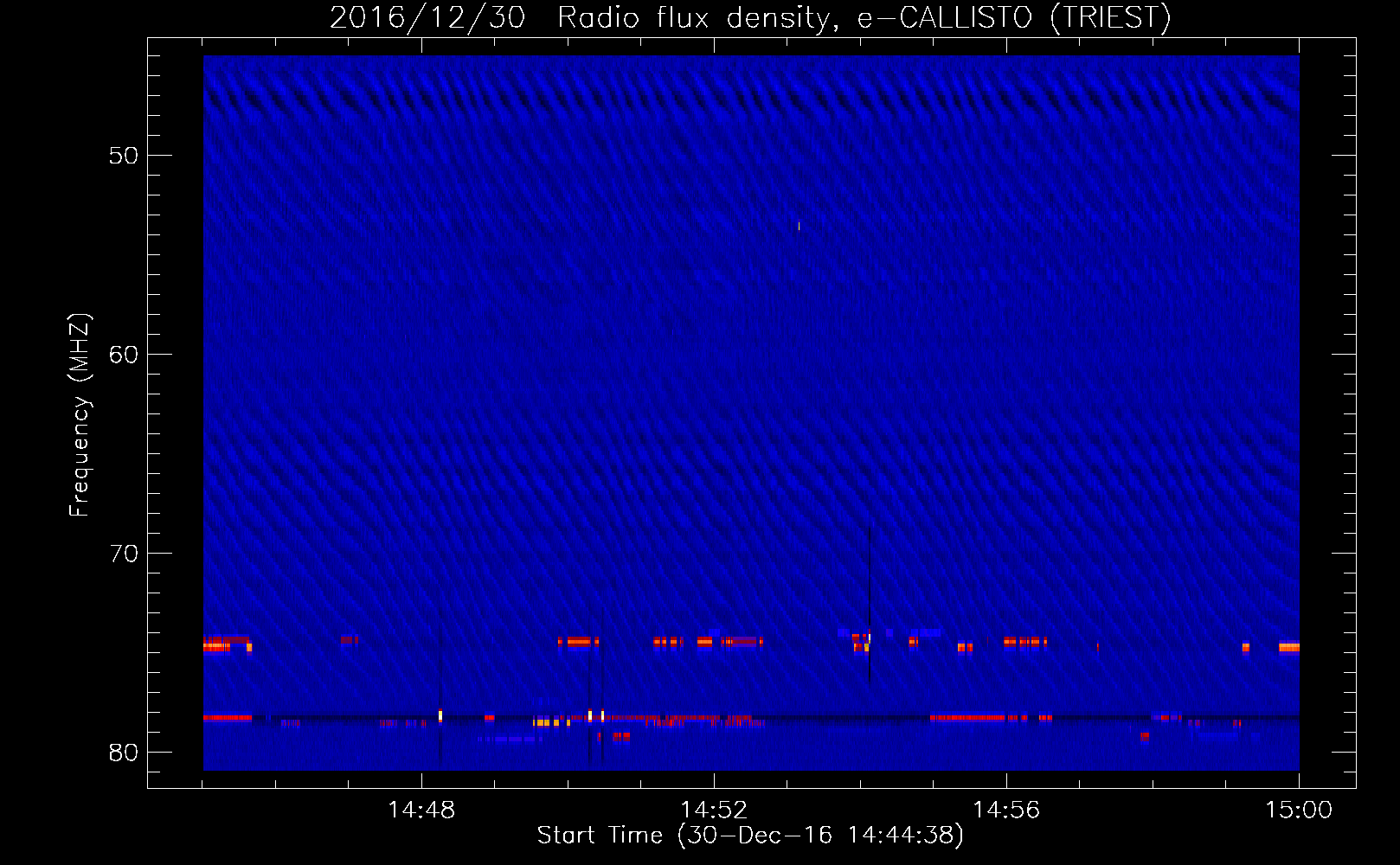This screenshot has height=865, width=1400.
Task: Click the 14:52 time tick label
Action: point(714,811)
